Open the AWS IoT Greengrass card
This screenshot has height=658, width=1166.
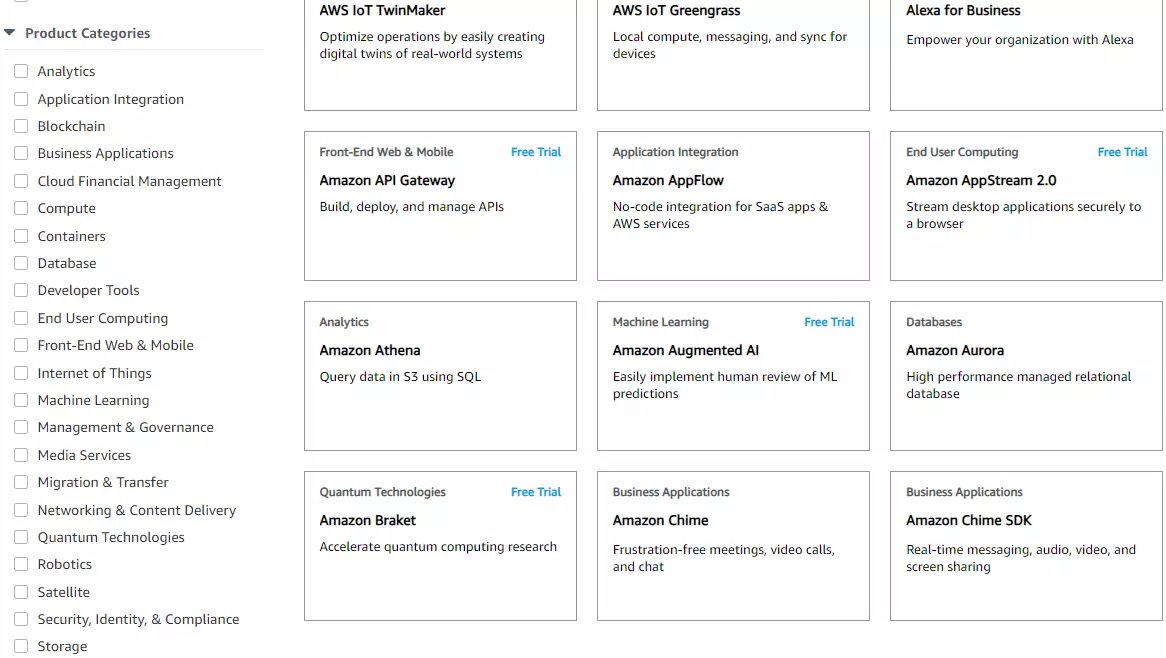click(x=676, y=10)
